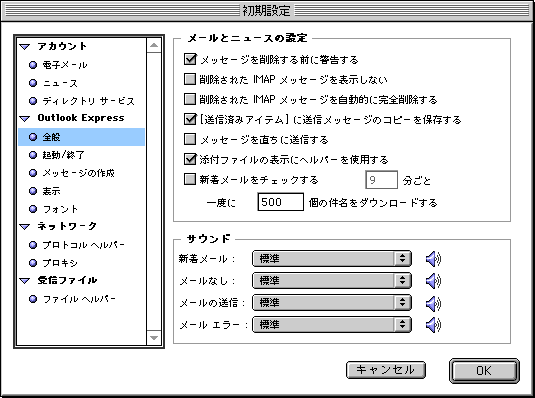Select プロキシ in the sidebar

click(x=60, y=263)
